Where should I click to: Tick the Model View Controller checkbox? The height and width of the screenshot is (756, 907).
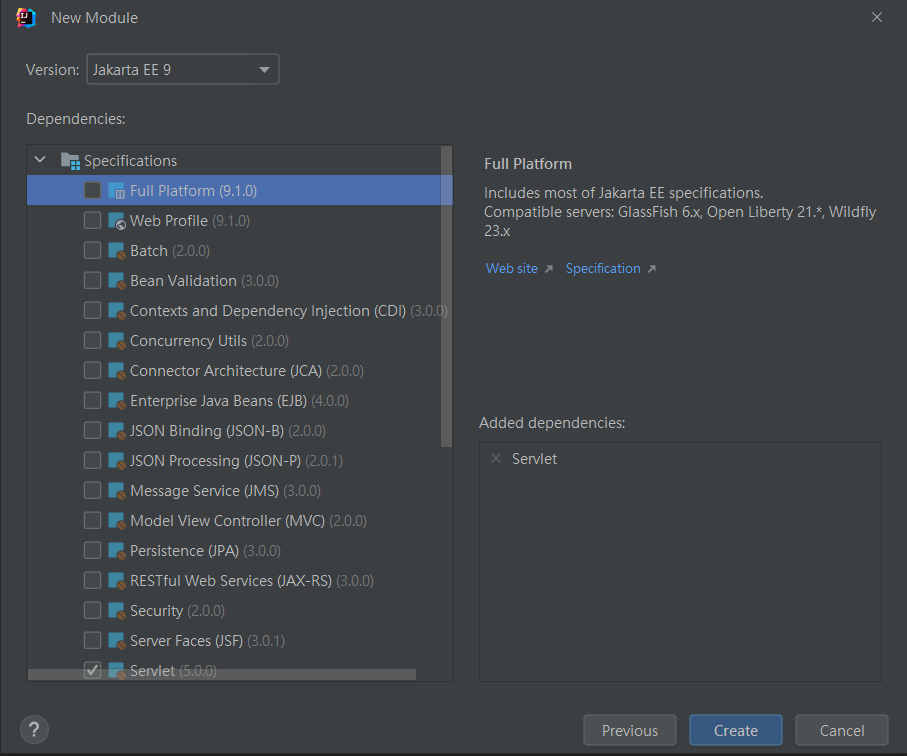[93, 521]
